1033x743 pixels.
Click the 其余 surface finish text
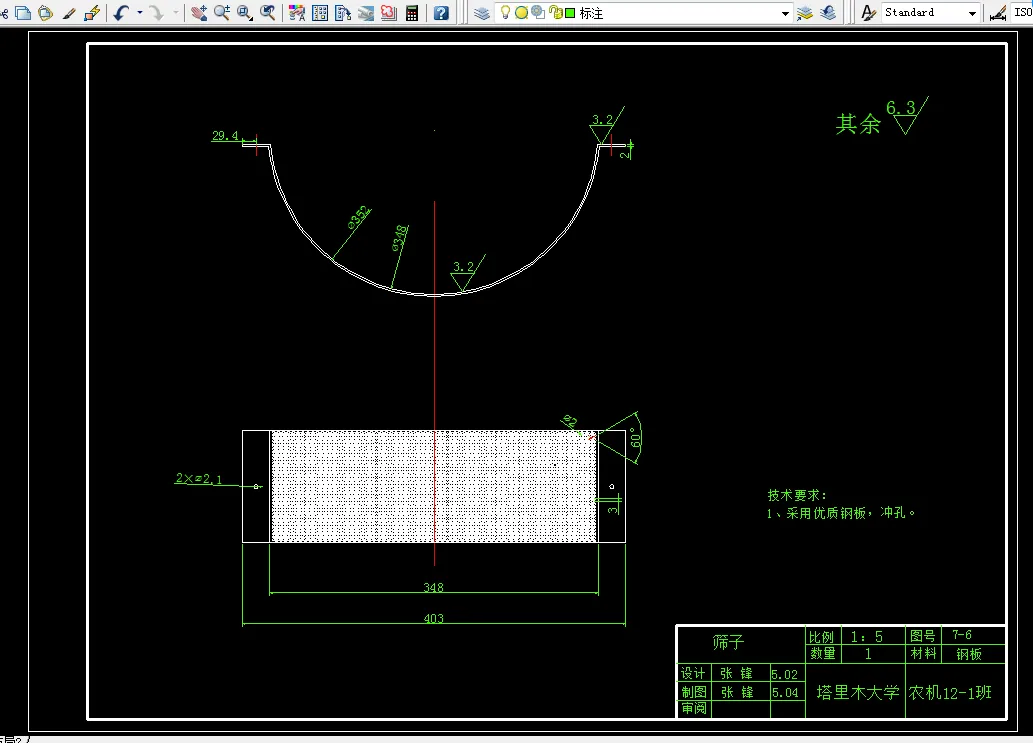858,124
